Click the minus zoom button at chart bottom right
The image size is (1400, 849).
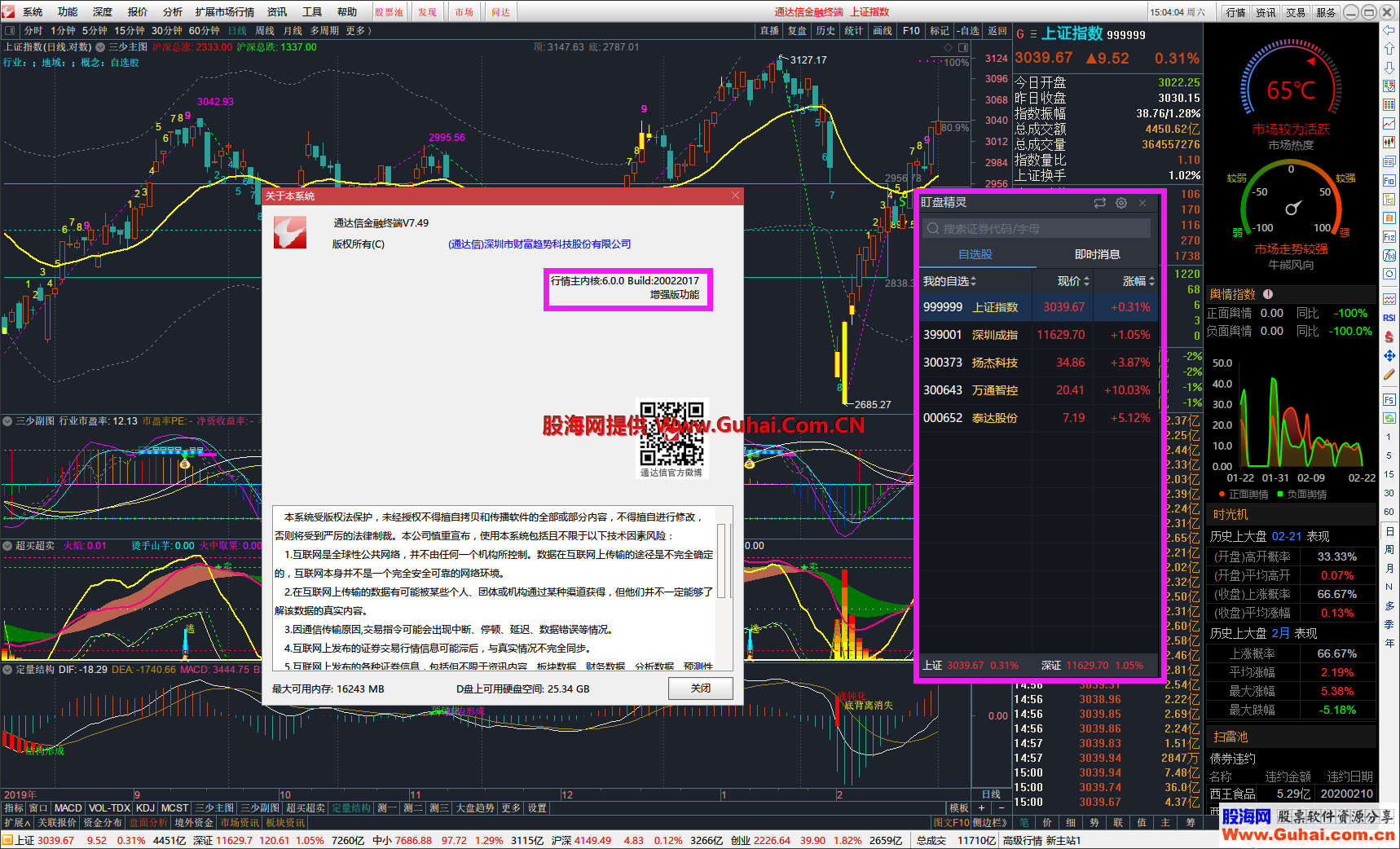pyautogui.click(x=1002, y=808)
